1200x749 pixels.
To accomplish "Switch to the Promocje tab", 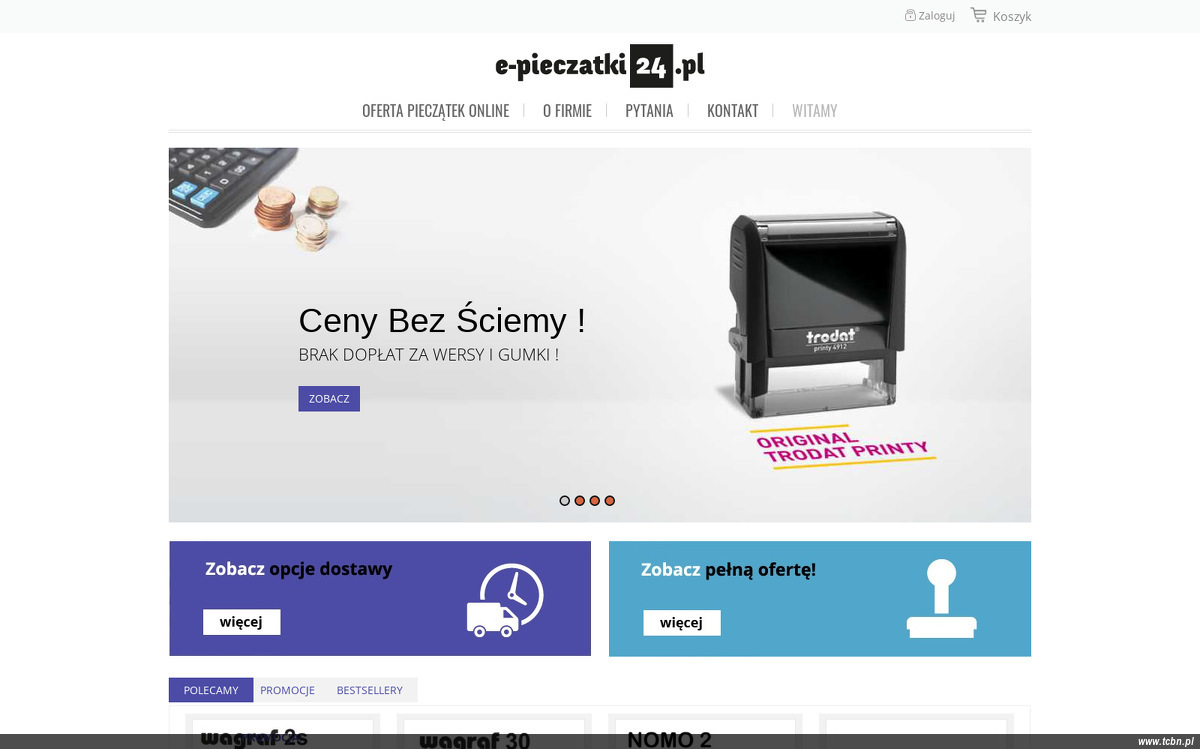I will [288, 690].
